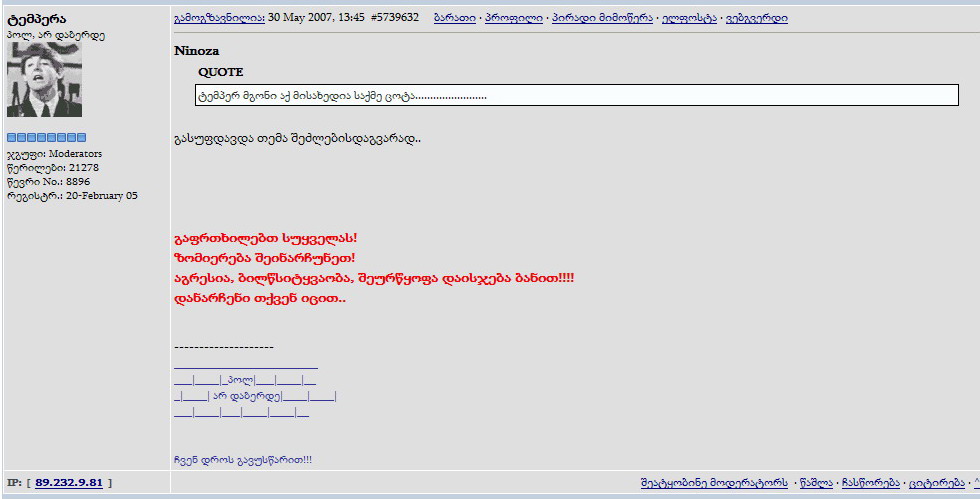Click the red line დანარჩენი თქვენ იცით..

click(260, 298)
